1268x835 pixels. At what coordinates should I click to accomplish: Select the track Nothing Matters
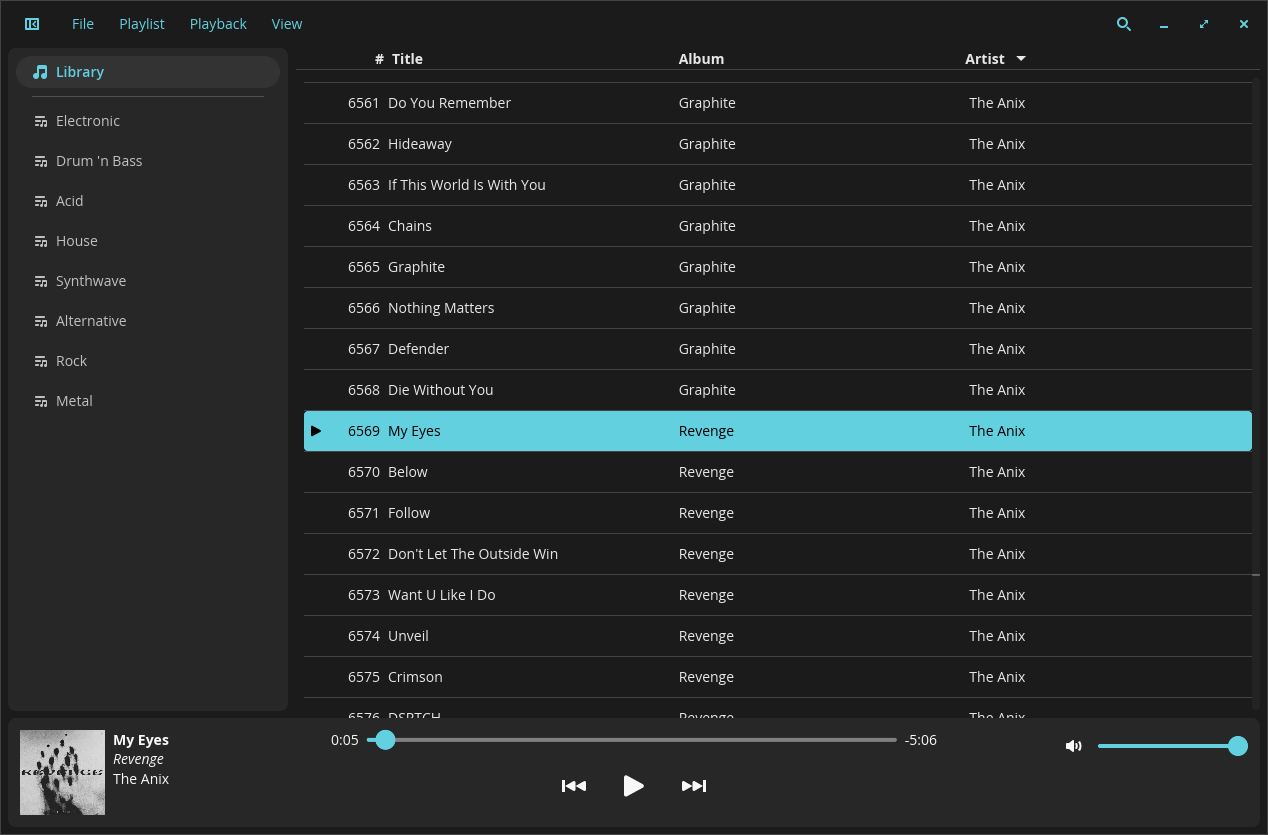(441, 308)
